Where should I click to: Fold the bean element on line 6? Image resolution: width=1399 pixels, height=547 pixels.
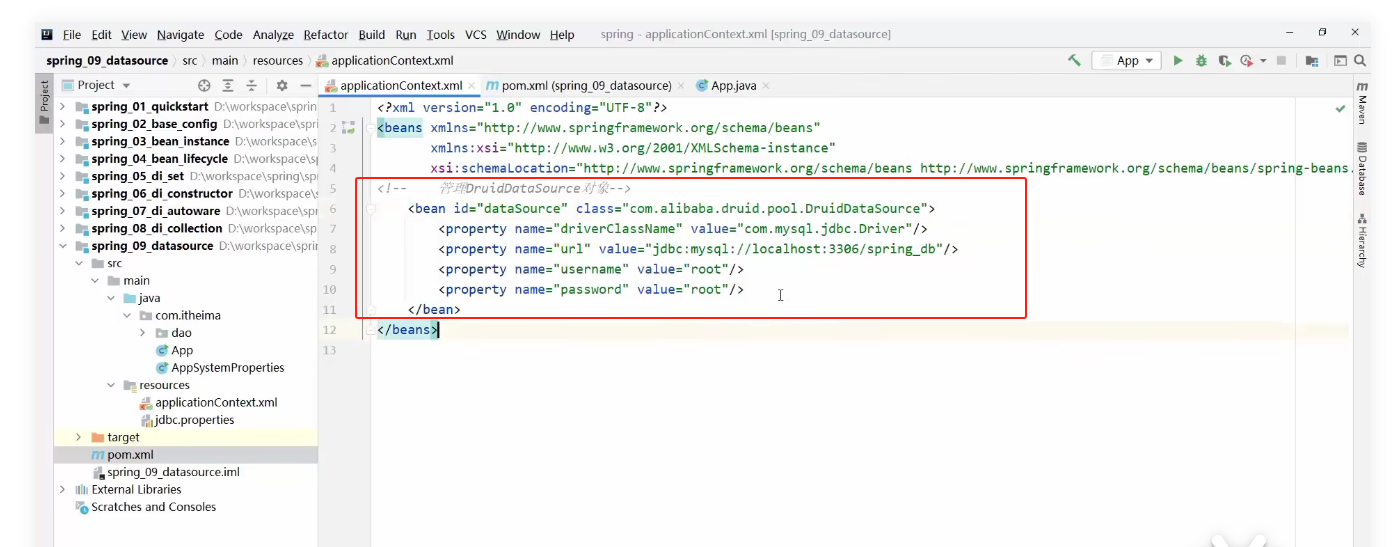pyautogui.click(x=370, y=209)
